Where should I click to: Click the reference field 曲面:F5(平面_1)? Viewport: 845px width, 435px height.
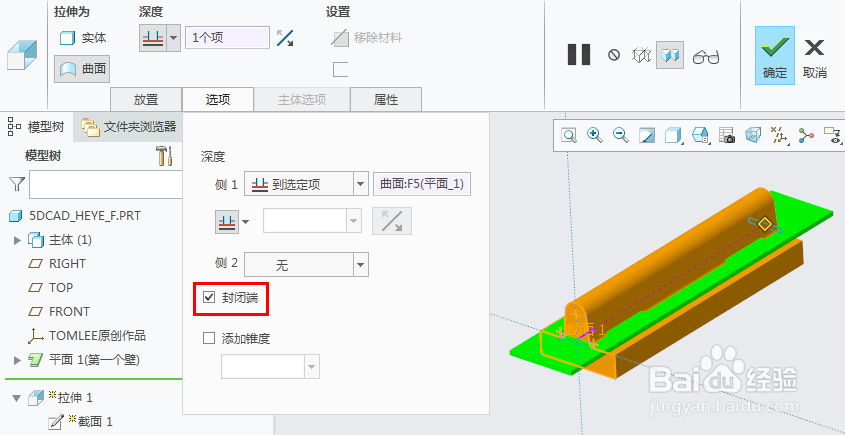(422, 185)
